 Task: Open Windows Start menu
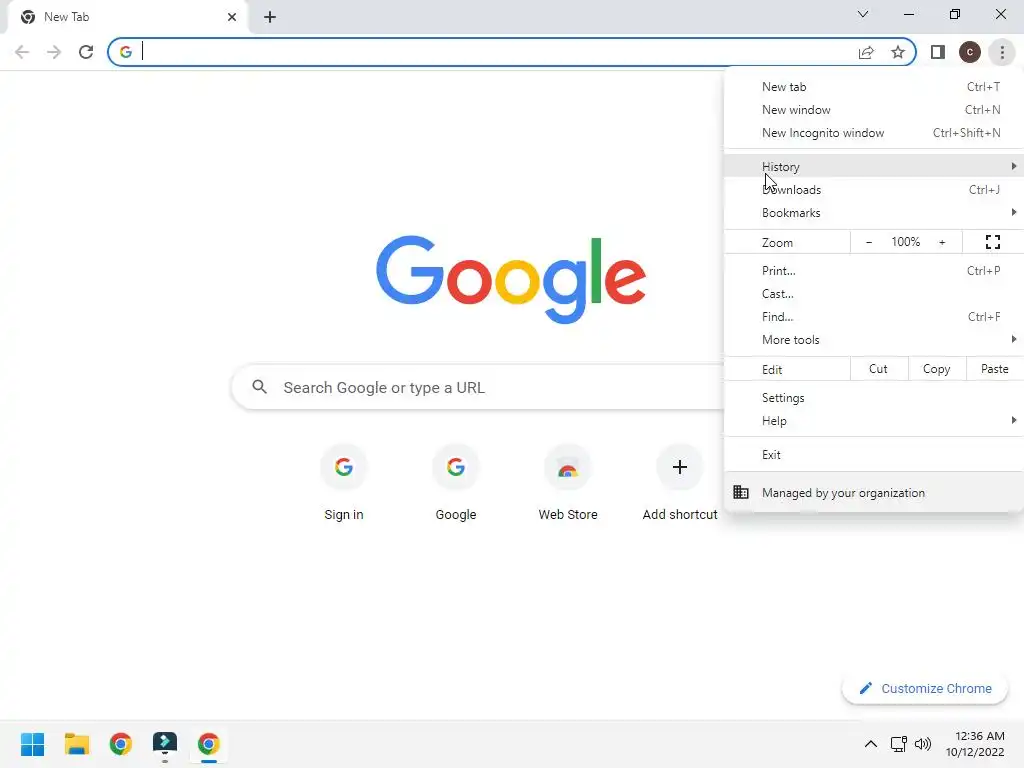click(32, 744)
